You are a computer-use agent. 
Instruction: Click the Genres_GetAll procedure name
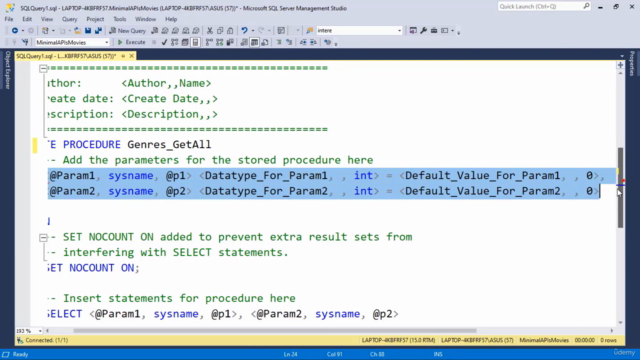[x=169, y=144]
